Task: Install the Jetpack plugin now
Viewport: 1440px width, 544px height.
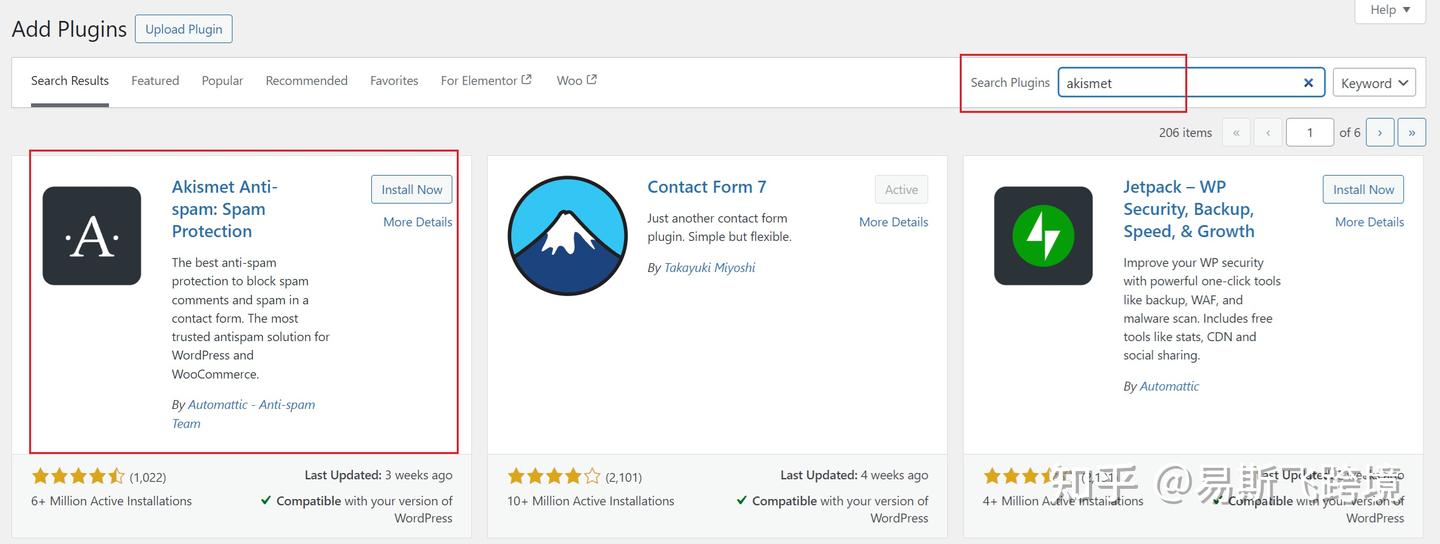Action: point(1363,189)
